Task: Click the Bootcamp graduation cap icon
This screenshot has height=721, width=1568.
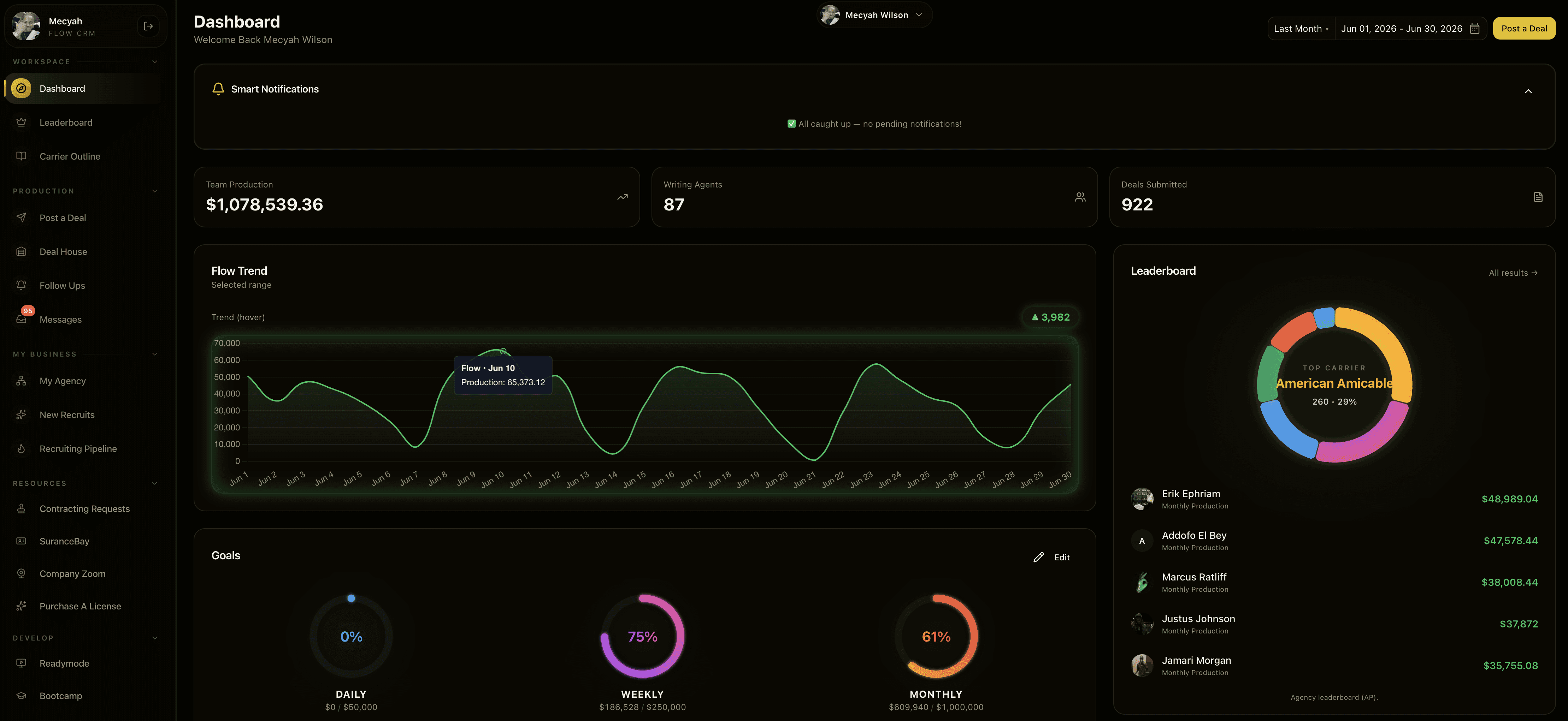Action: [x=21, y=696]
